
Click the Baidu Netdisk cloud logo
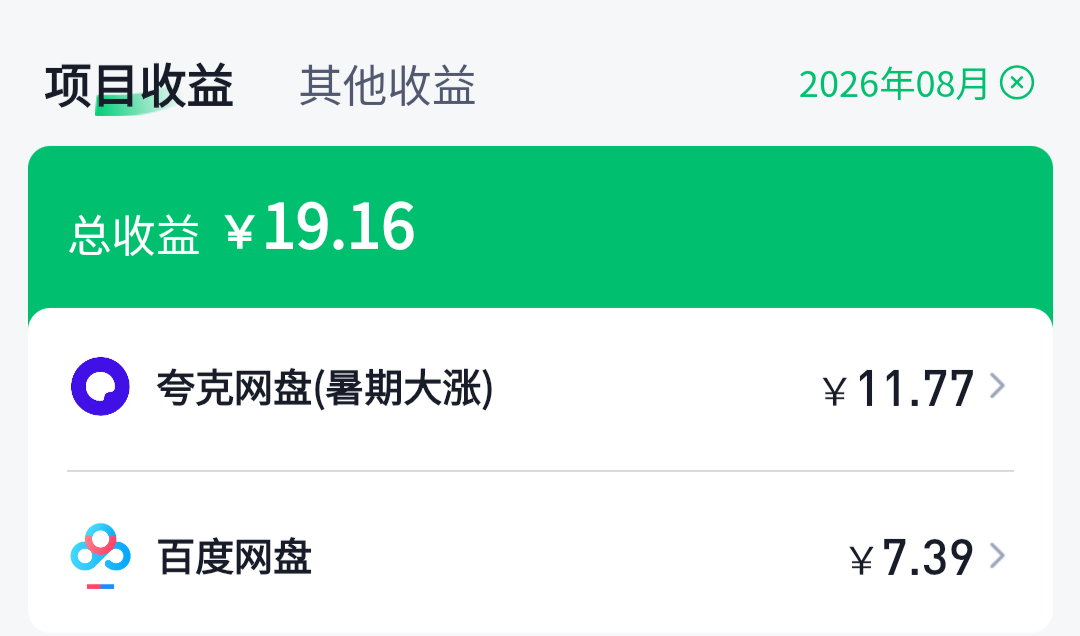coord(101,555)
